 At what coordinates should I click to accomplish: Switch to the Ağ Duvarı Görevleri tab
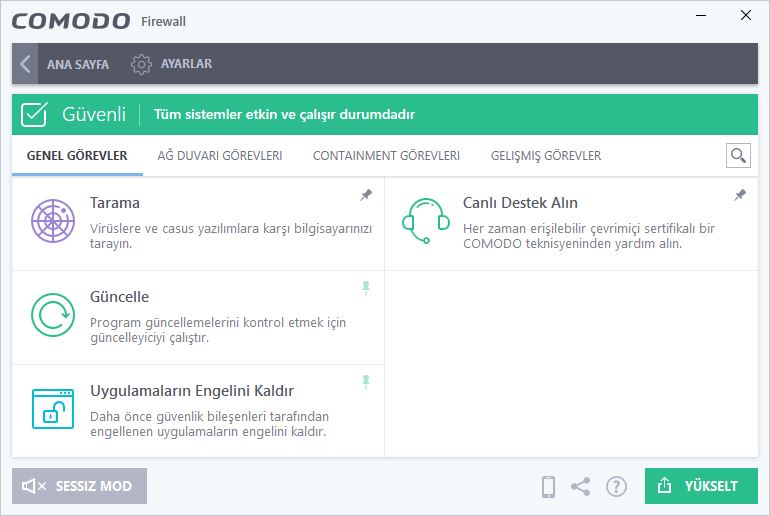coord(220,156)
